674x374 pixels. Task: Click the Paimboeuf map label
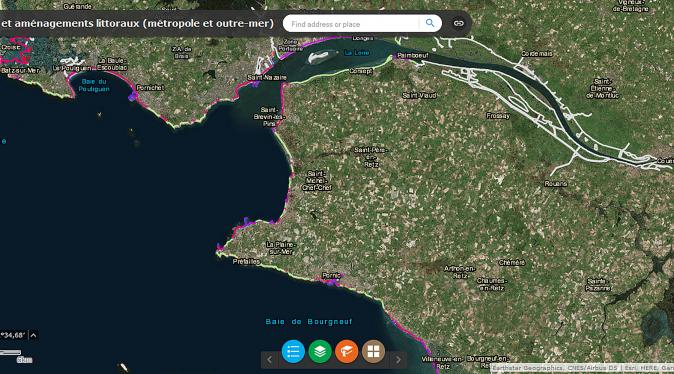413,55
